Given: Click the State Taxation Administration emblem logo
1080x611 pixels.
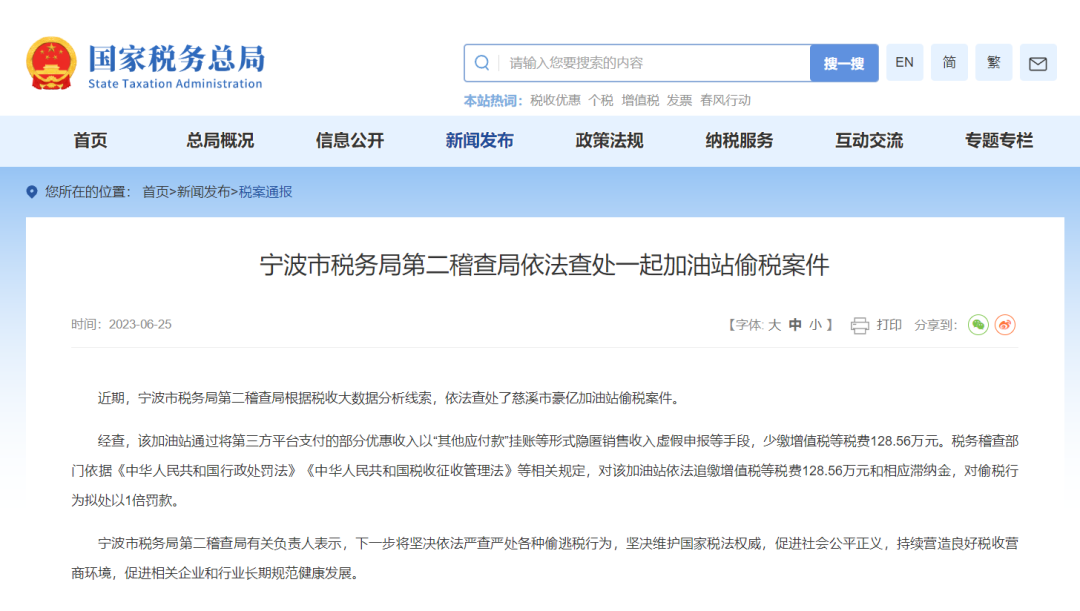Looking at the screenshot, I should point(51,63).
